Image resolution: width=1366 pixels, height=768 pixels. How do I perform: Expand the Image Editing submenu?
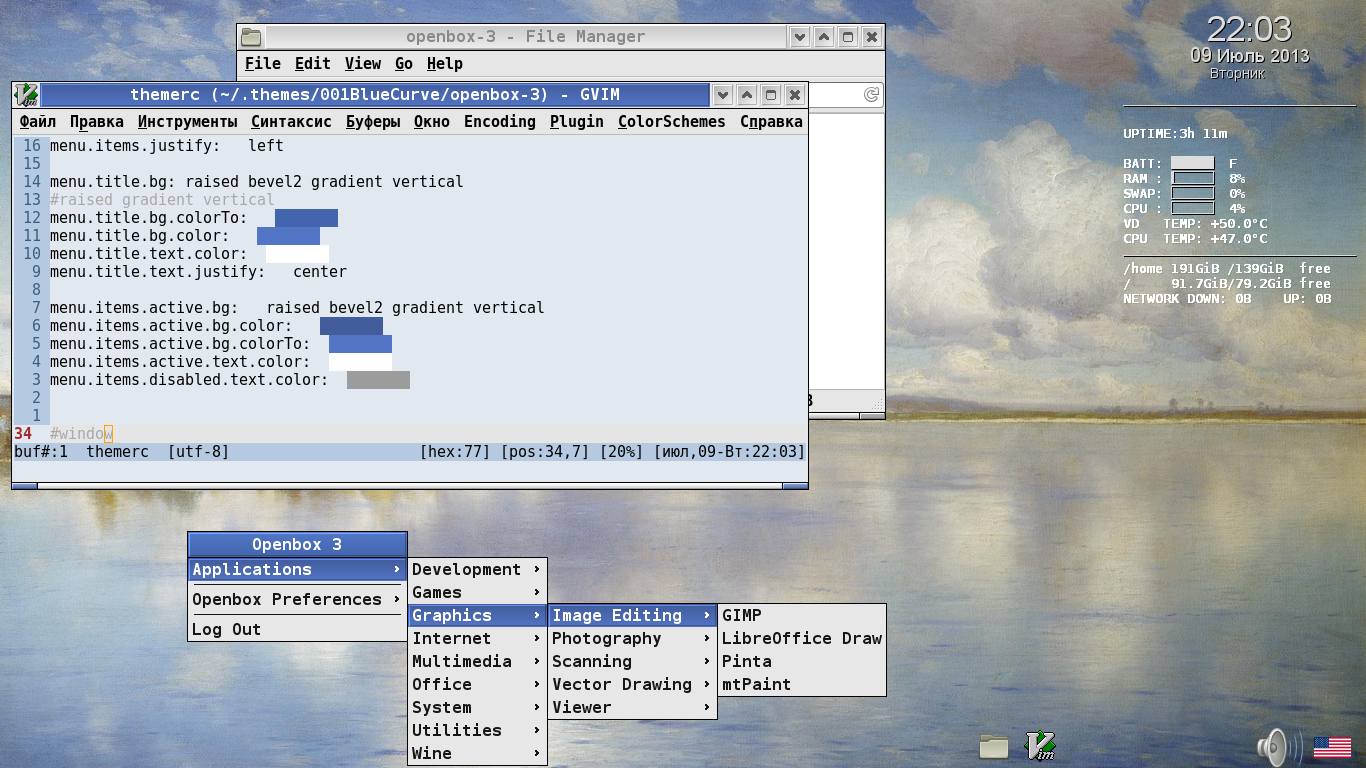click(632, 616)
